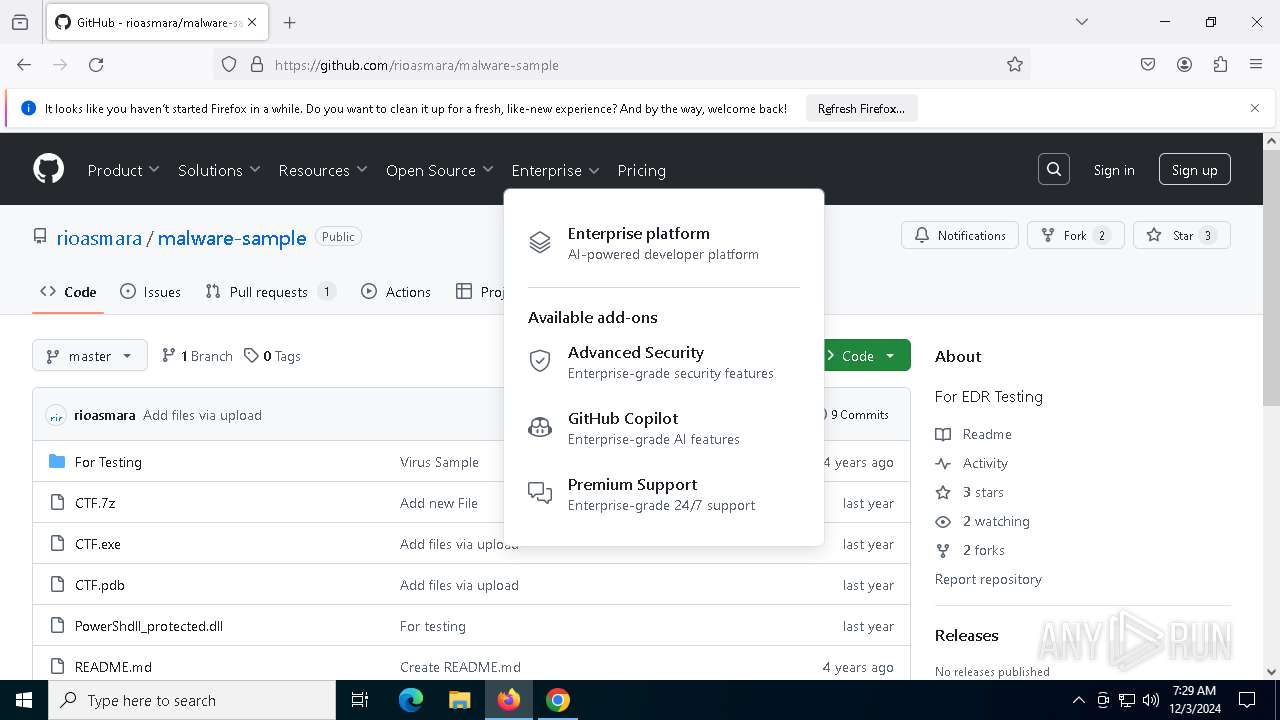Image resolution: width=1280 pixels, height=720 pixels.
Task: Reload the page with refresh icon
Action: (x=96, y=64)
